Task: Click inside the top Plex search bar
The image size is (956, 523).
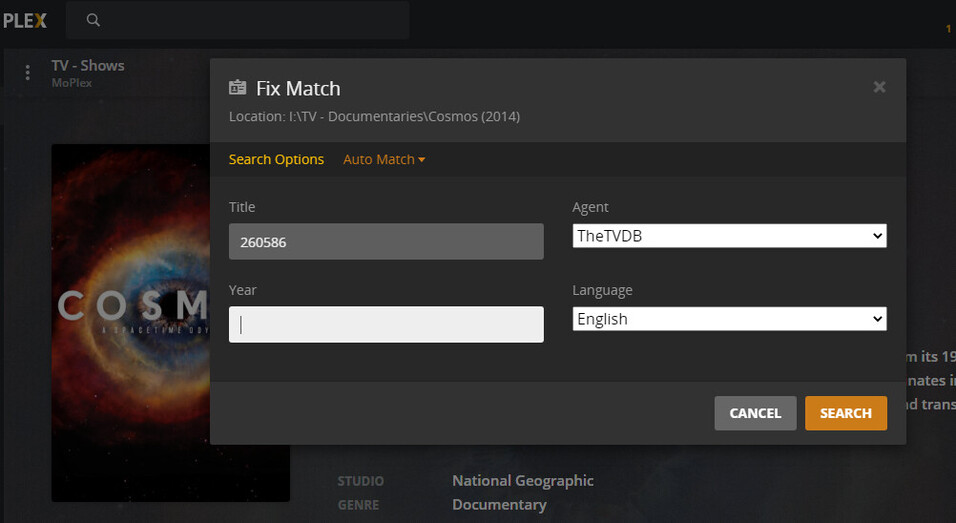Action: [x=250, y=20]
